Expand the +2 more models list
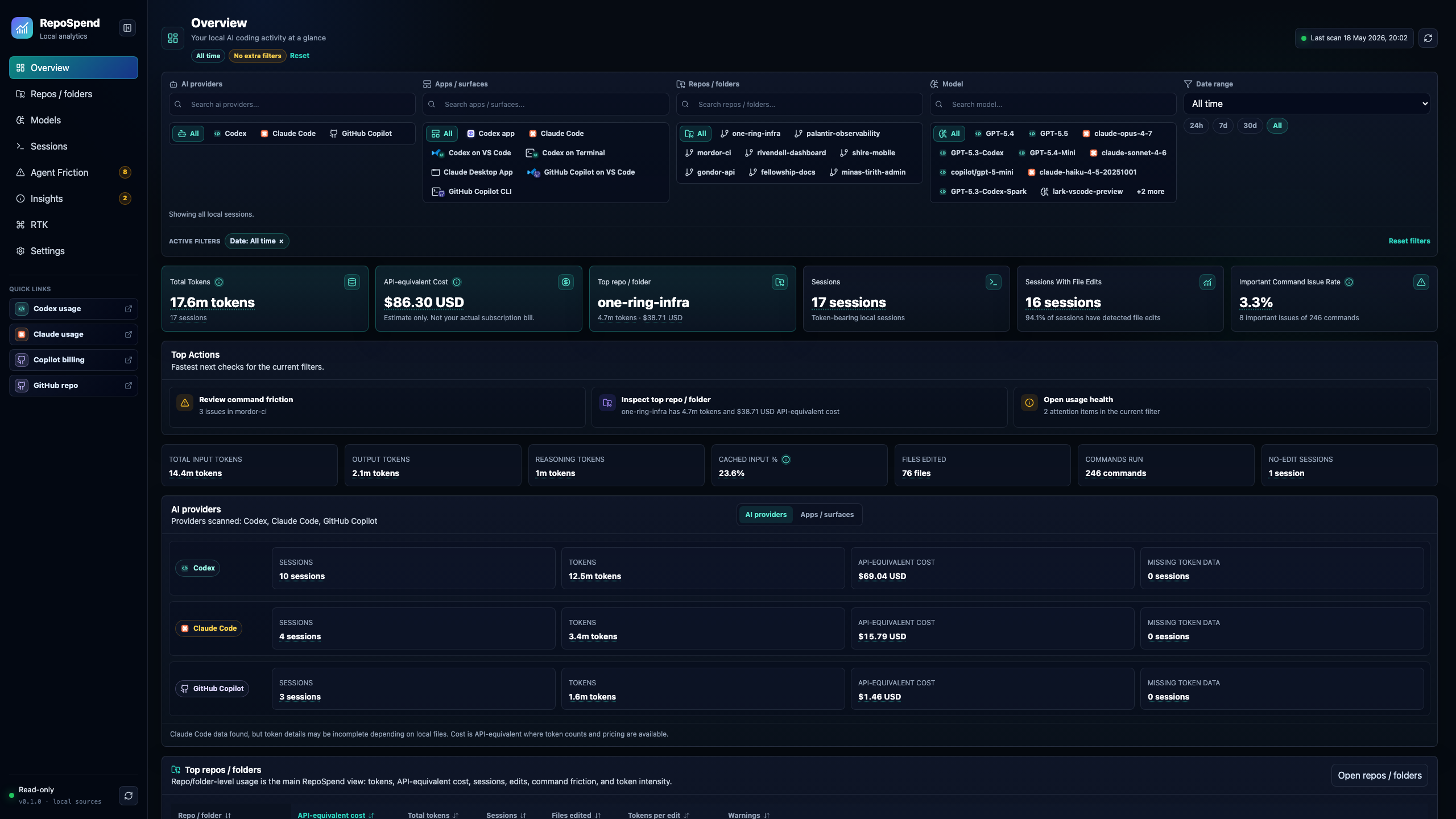This screenshot has height=819, width=1456. pyautogui.click(x=1150, y=192)
